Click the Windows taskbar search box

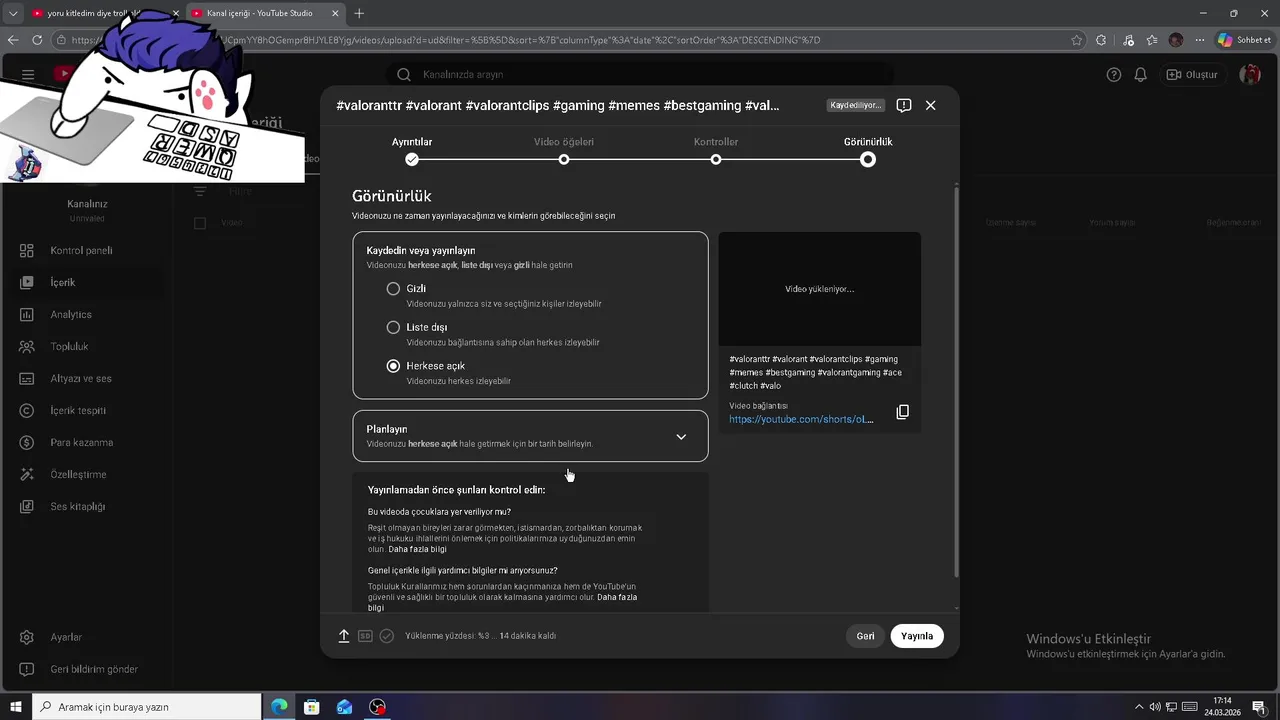pos(147,707)
